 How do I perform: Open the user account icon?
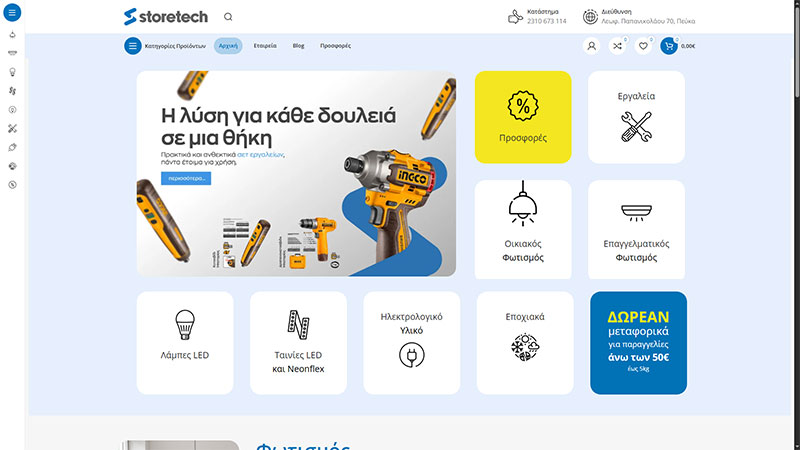click(591, 46)
